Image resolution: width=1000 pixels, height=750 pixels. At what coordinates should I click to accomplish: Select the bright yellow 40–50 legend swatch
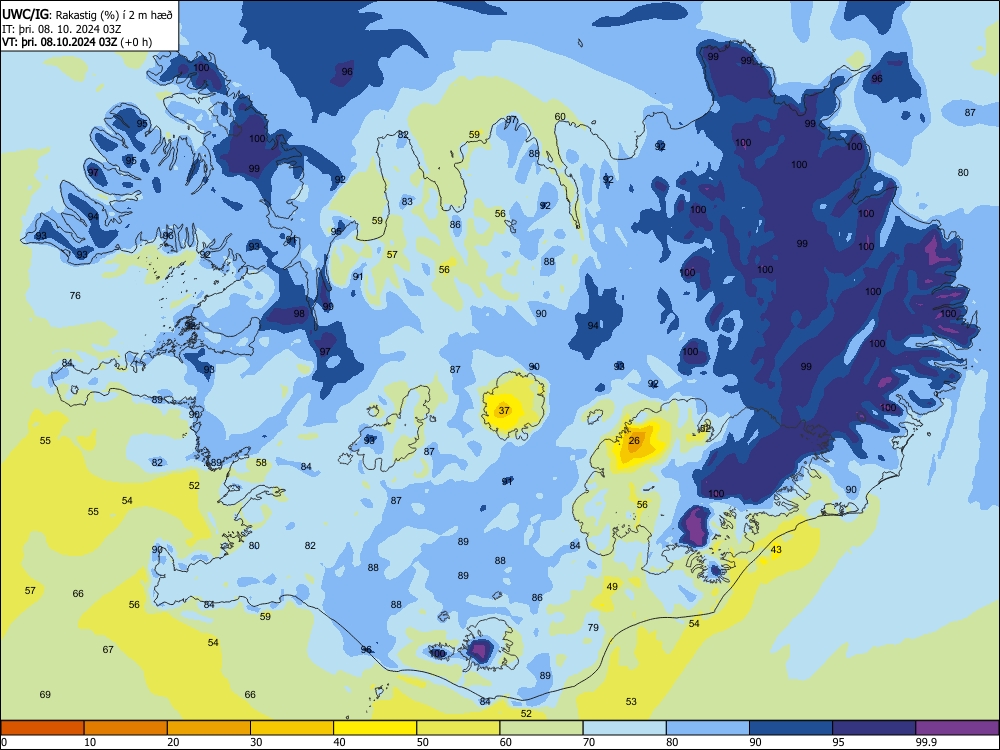tap(375, 728)
